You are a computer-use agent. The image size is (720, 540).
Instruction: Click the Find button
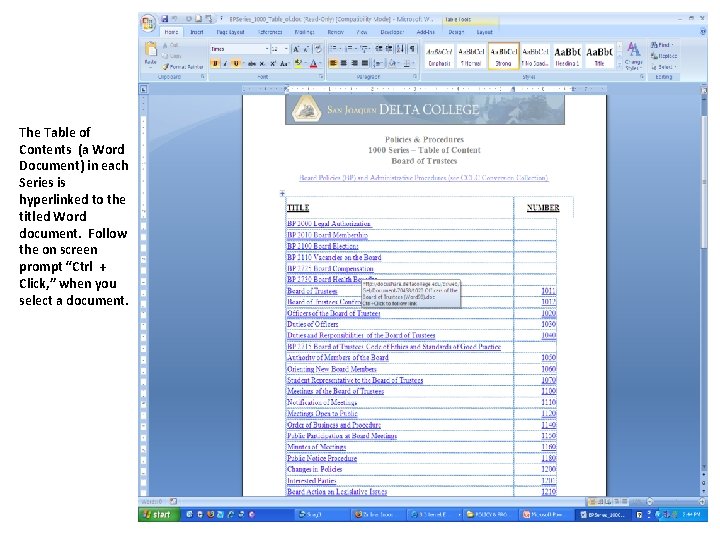pyautogui.click(x=662, y=45)
